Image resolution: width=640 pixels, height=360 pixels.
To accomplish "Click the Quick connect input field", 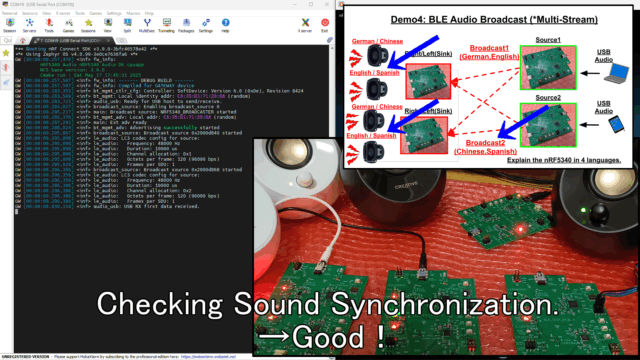I will pos(7,40).
